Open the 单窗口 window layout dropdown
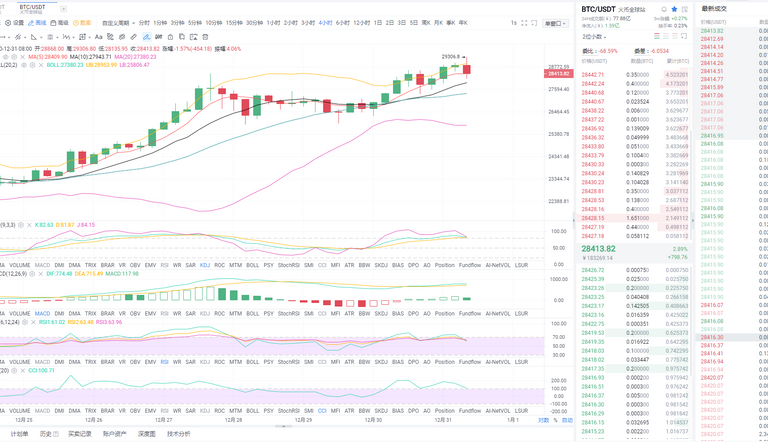Image resolution: width=768 pixels, height=442 pixels. point(555,24)
